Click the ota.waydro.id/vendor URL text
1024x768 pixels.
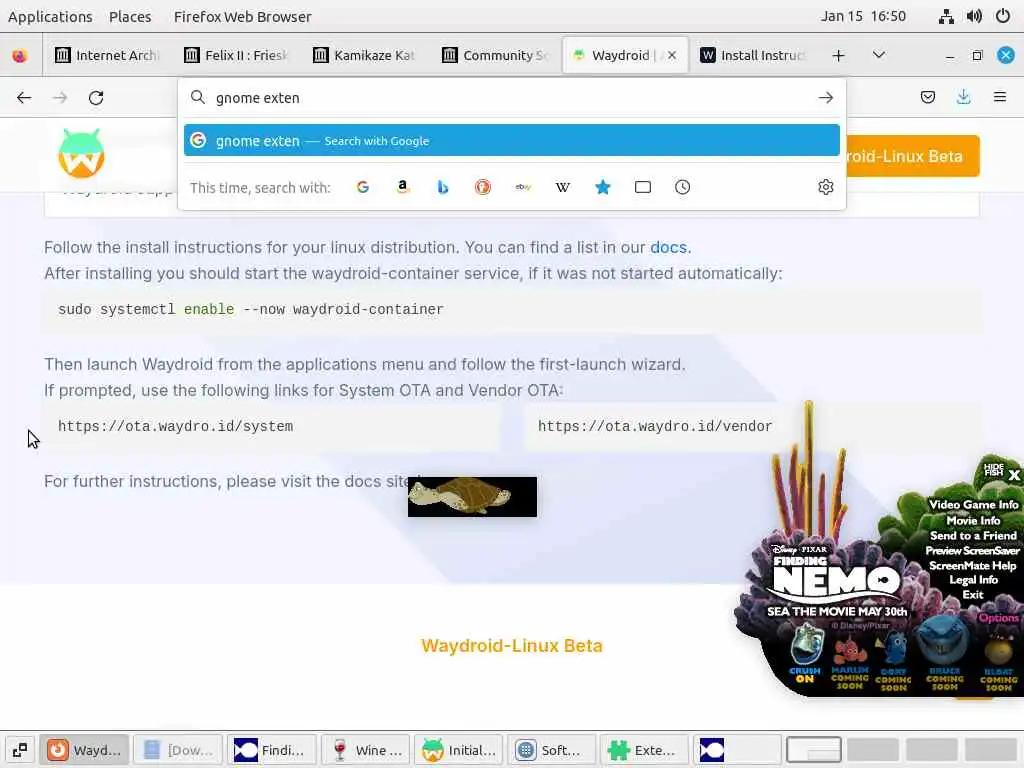click(x=655, y=426)
